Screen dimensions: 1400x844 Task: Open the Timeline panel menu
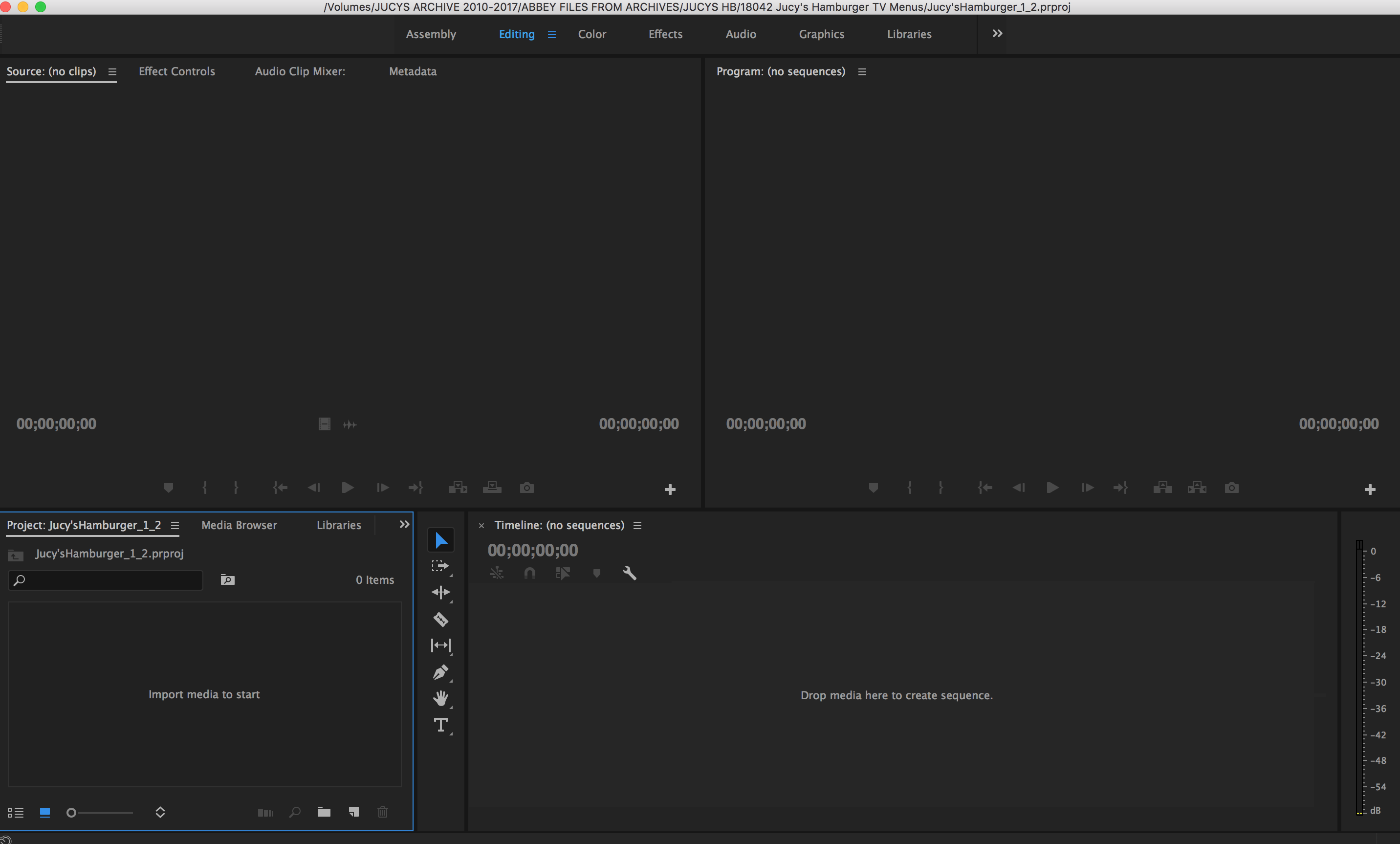(637, 526)
